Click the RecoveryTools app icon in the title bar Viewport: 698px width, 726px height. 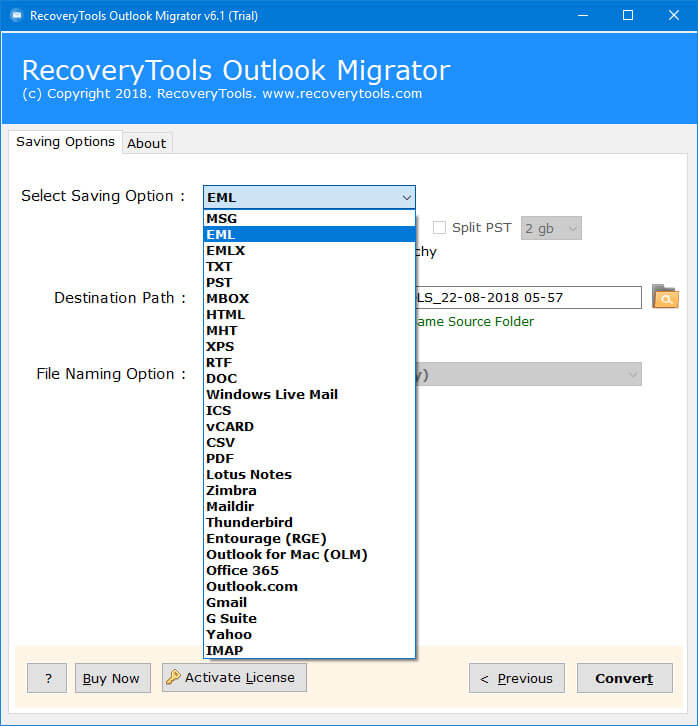17,16
